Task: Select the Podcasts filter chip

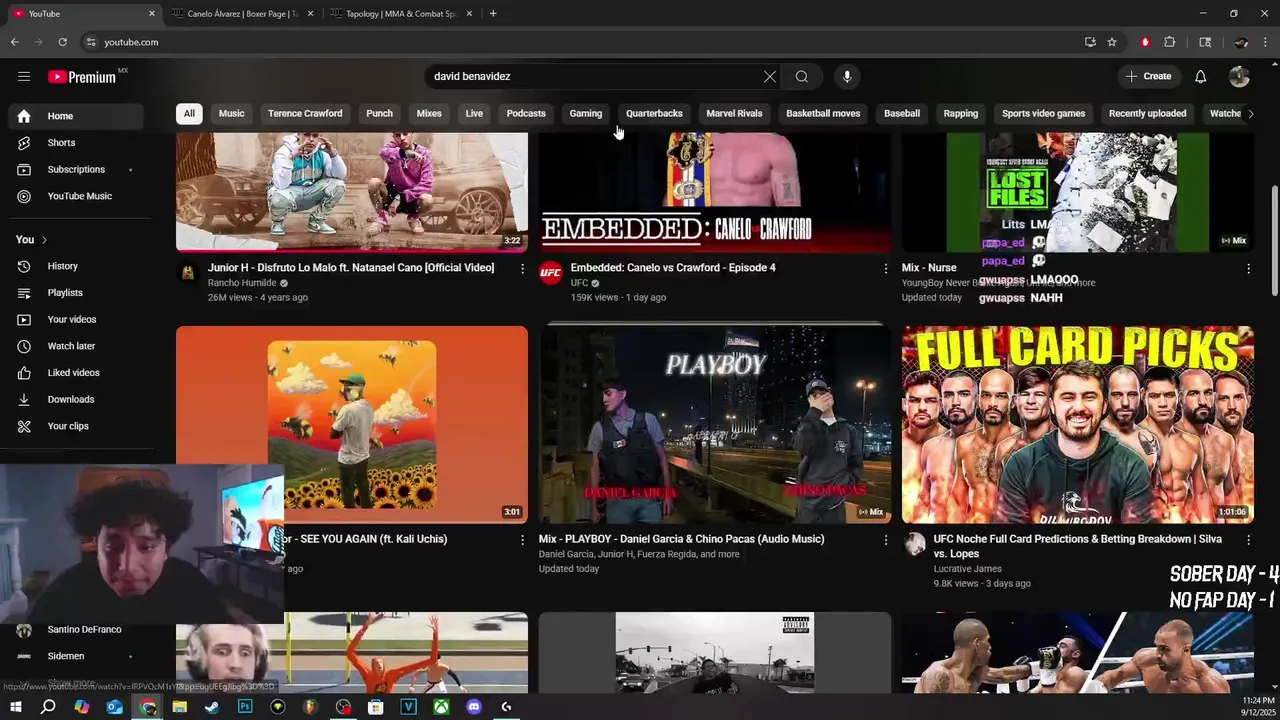Action: click(526, 114)
